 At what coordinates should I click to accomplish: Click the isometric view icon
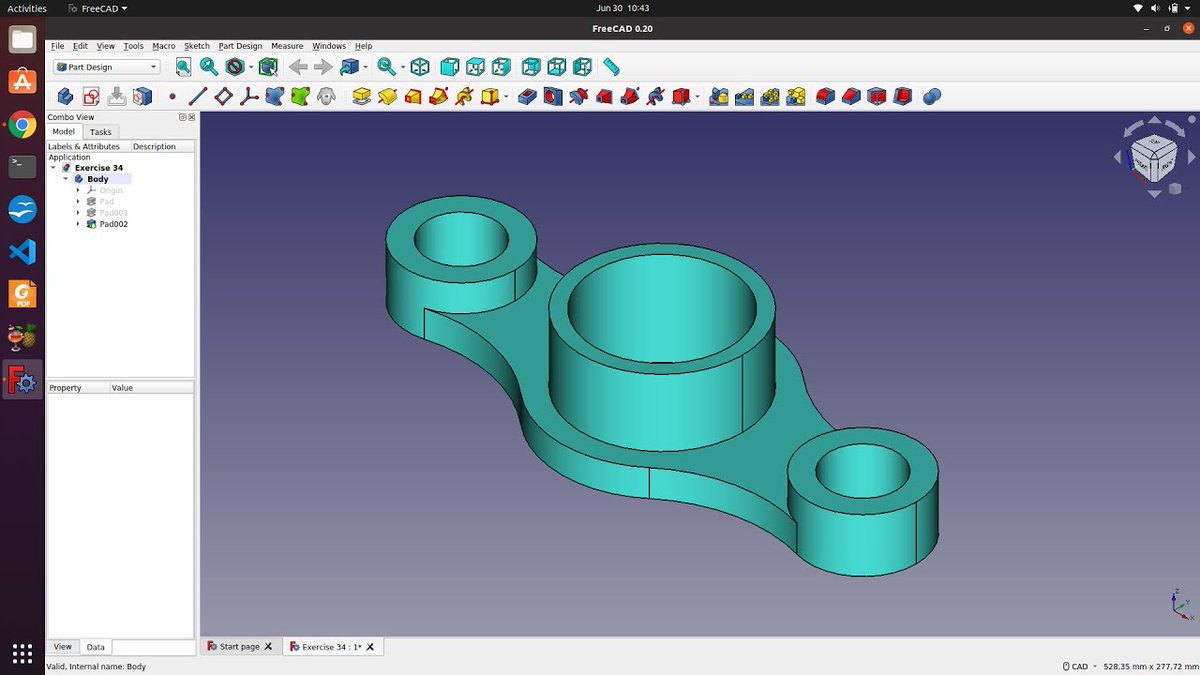tap(420, 67)
